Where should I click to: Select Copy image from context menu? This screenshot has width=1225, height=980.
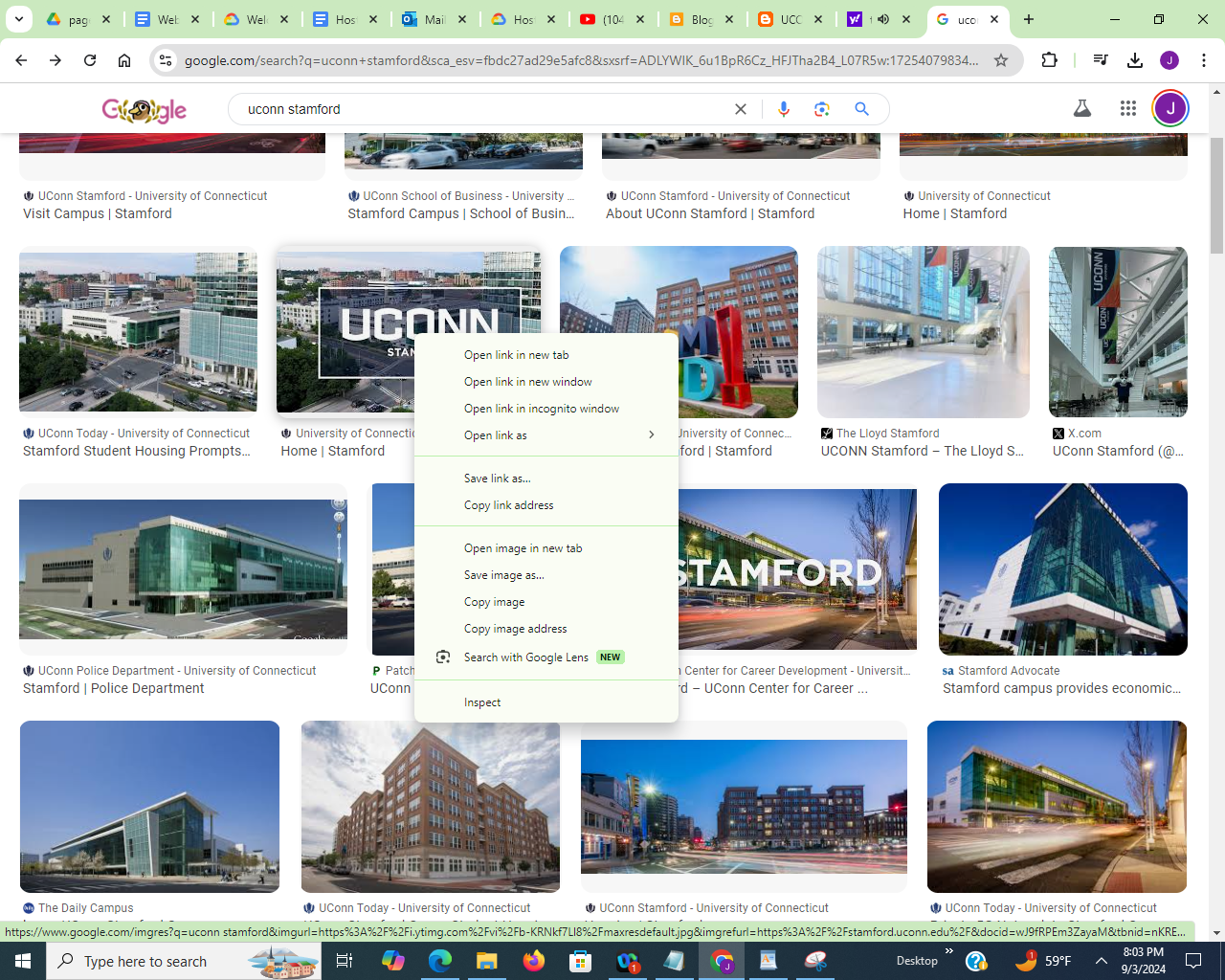tap(546, 602)
